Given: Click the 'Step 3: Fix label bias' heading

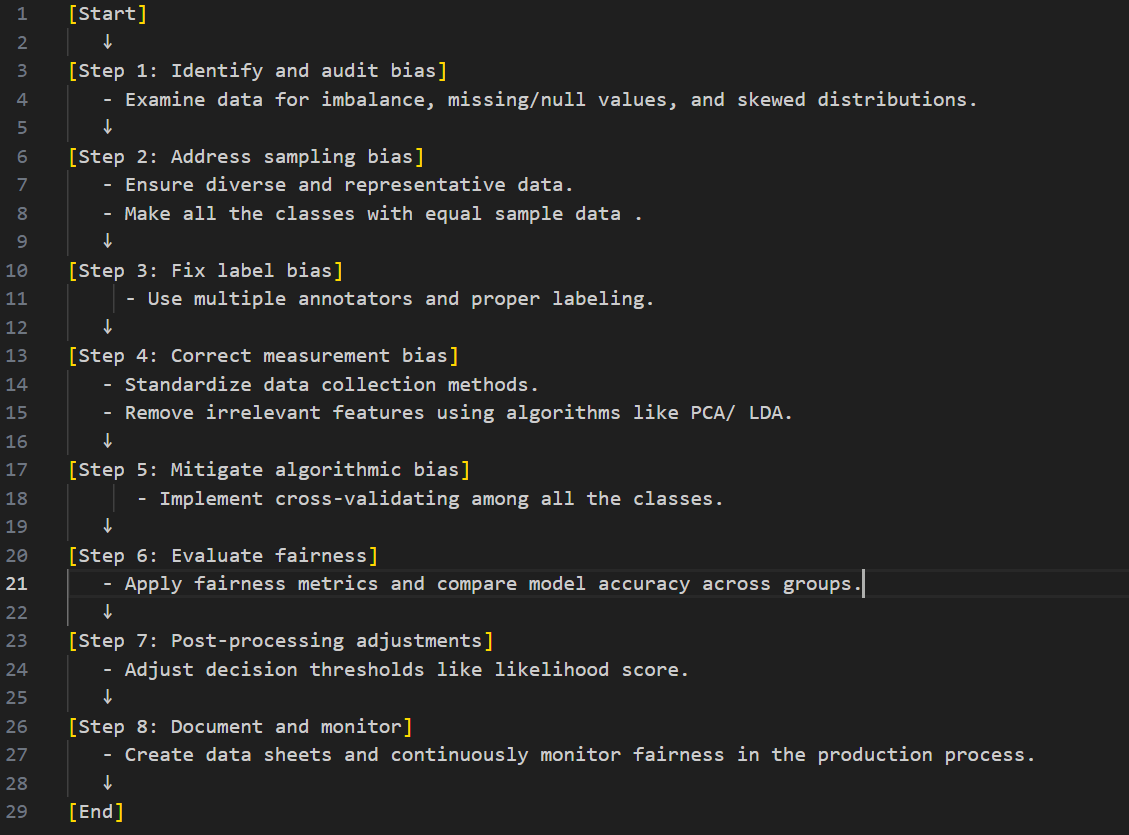Looking at the screenshot, I should point(205,271).
